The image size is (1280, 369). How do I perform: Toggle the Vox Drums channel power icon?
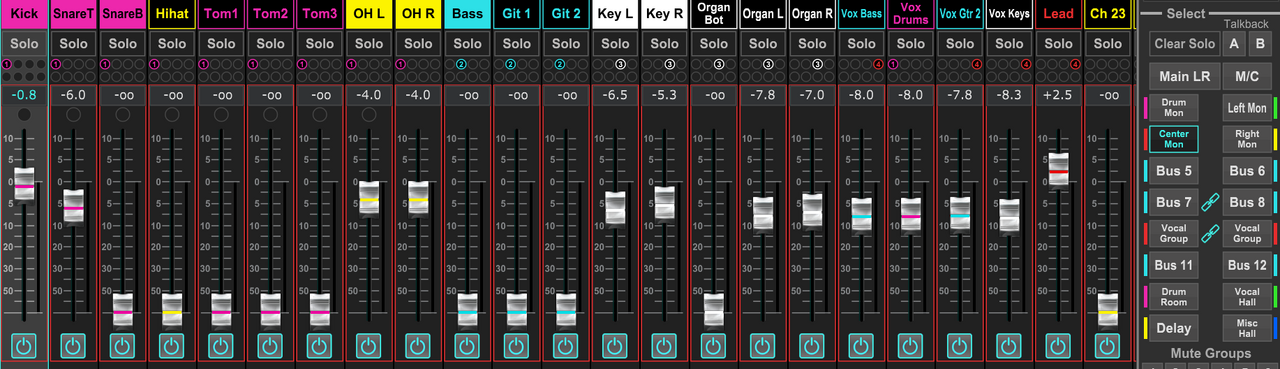point(911,346)
